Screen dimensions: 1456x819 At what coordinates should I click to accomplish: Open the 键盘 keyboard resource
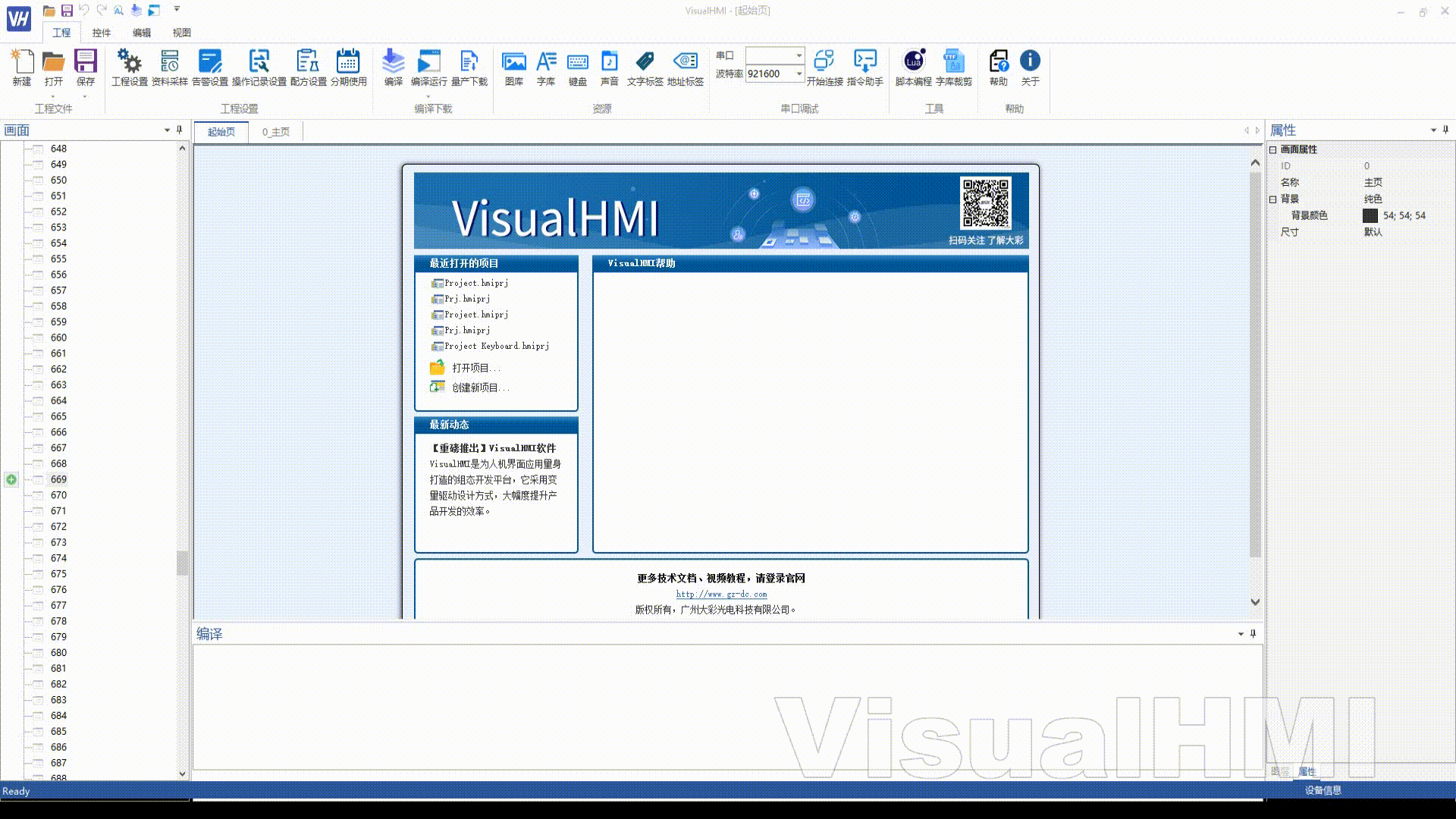578,68
